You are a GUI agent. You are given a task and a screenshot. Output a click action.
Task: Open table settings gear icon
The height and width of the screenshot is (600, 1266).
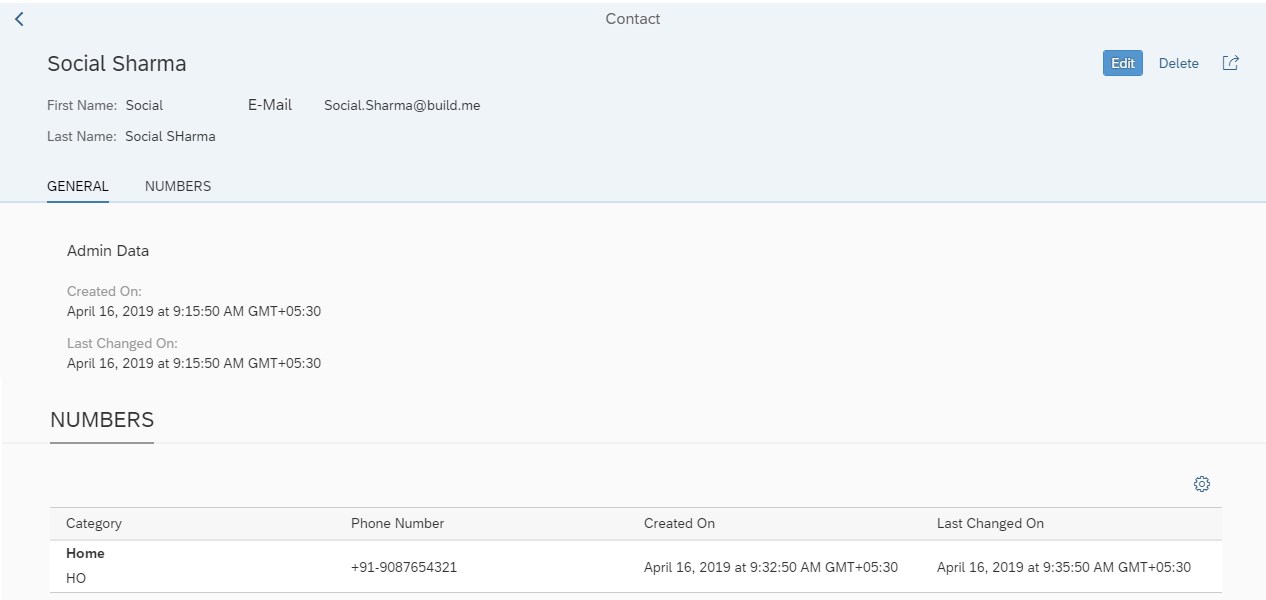pos(1202,484)
